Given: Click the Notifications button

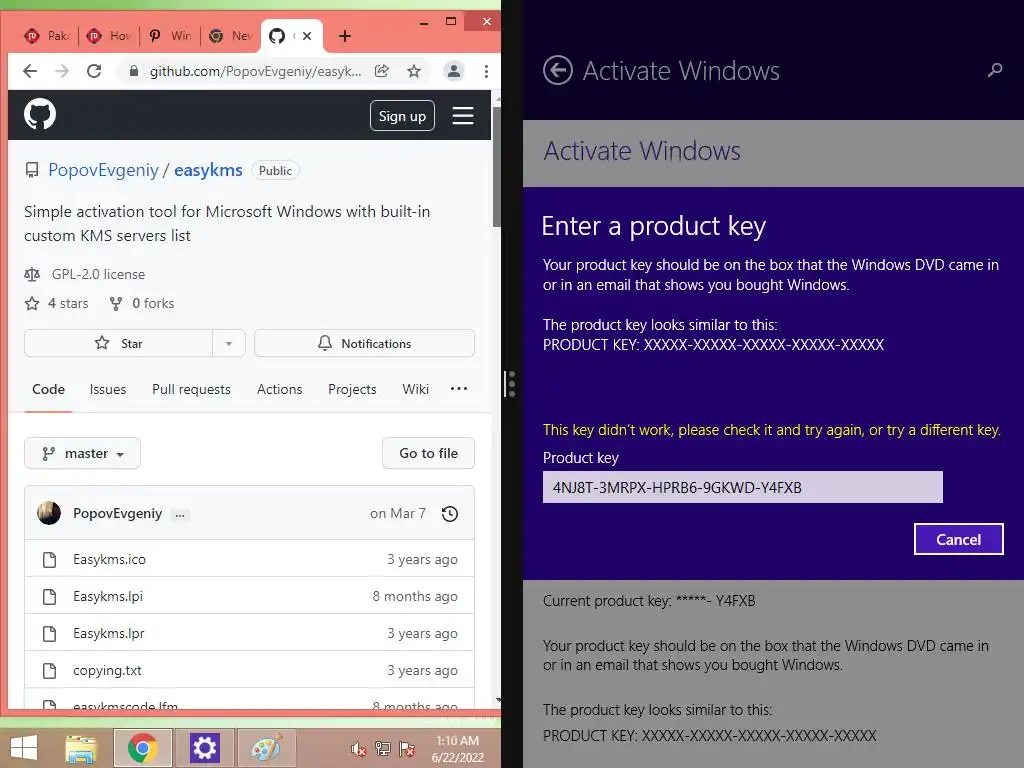Looking at the screenshot, I should 364,344.
